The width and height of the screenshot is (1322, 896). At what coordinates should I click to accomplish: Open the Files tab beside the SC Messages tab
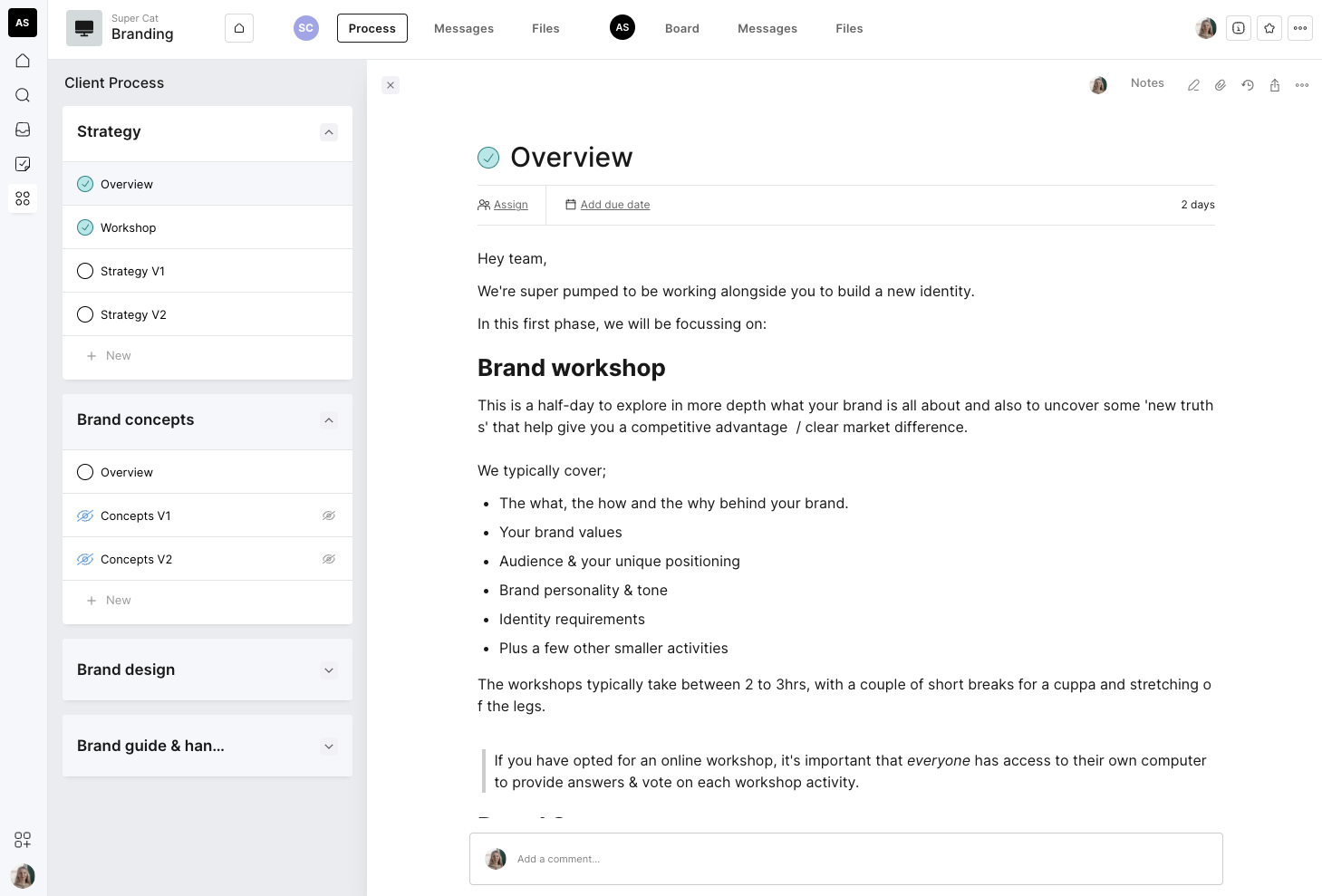coord(545,28)
